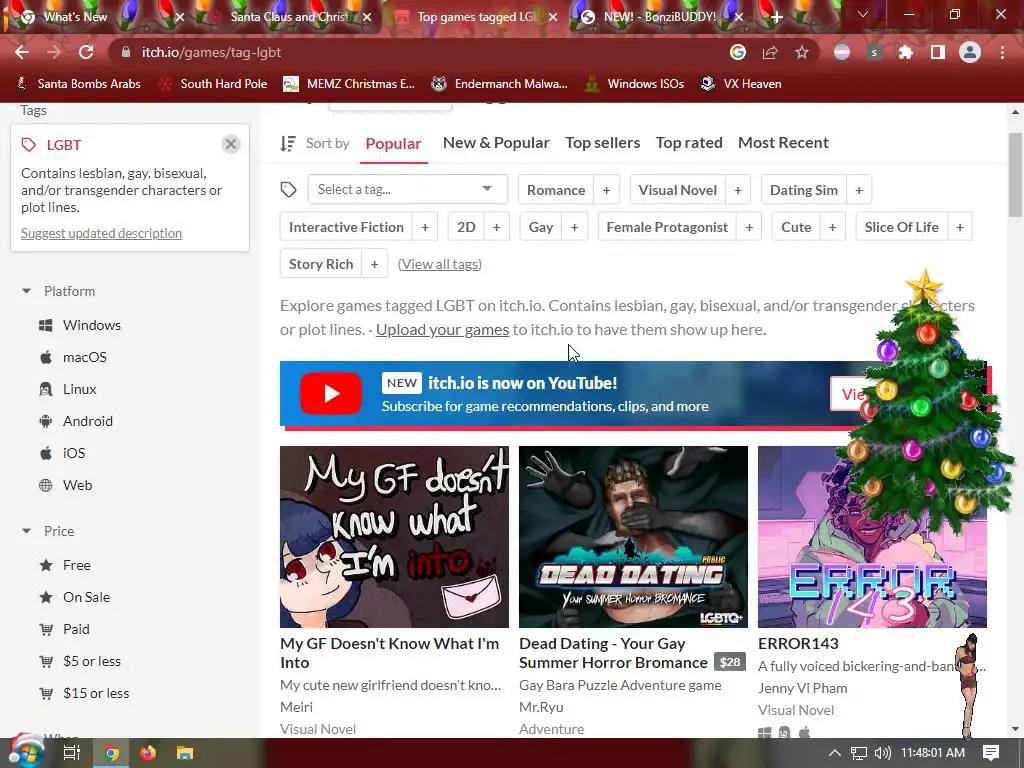This screenshot has width=1024, height=768.
Task: Open File Explorer from taskbar
Action: [185, 753]
